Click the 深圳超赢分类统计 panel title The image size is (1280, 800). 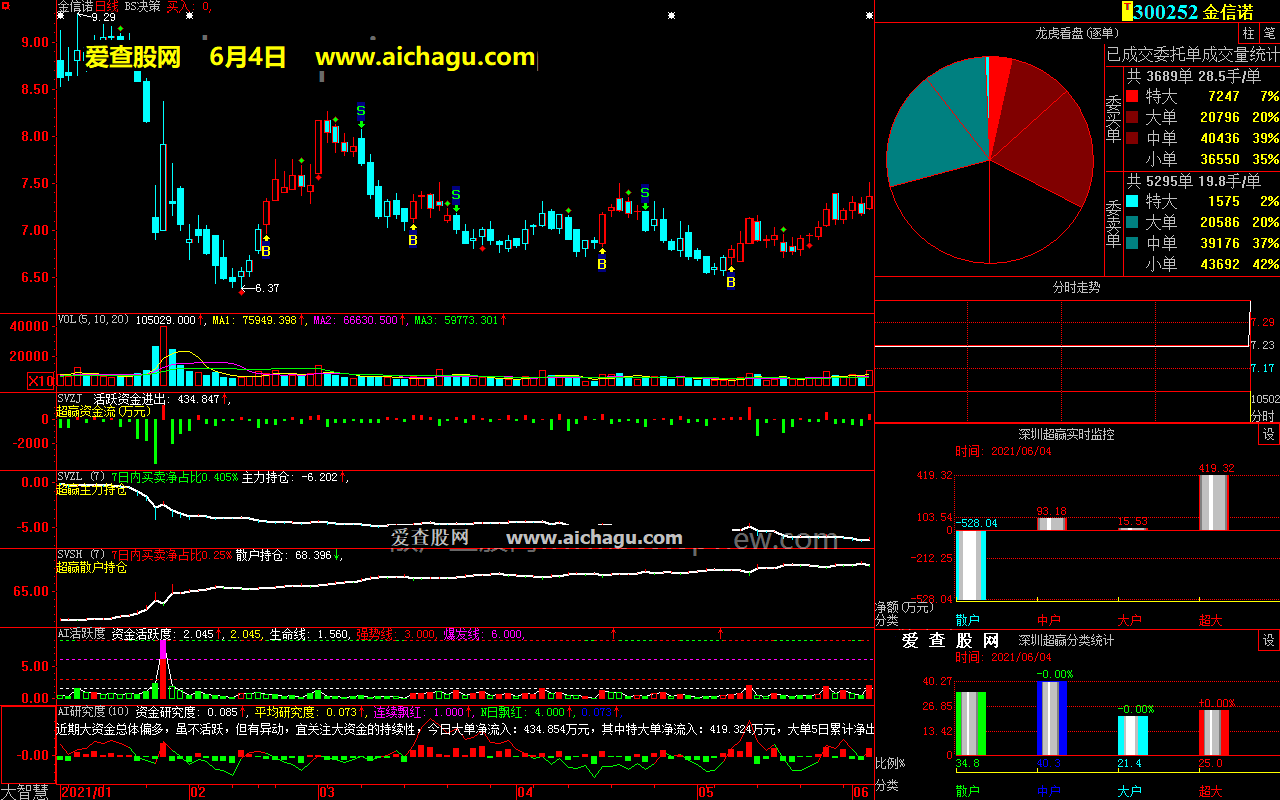pyautogui.click(x=1066, y=640)
